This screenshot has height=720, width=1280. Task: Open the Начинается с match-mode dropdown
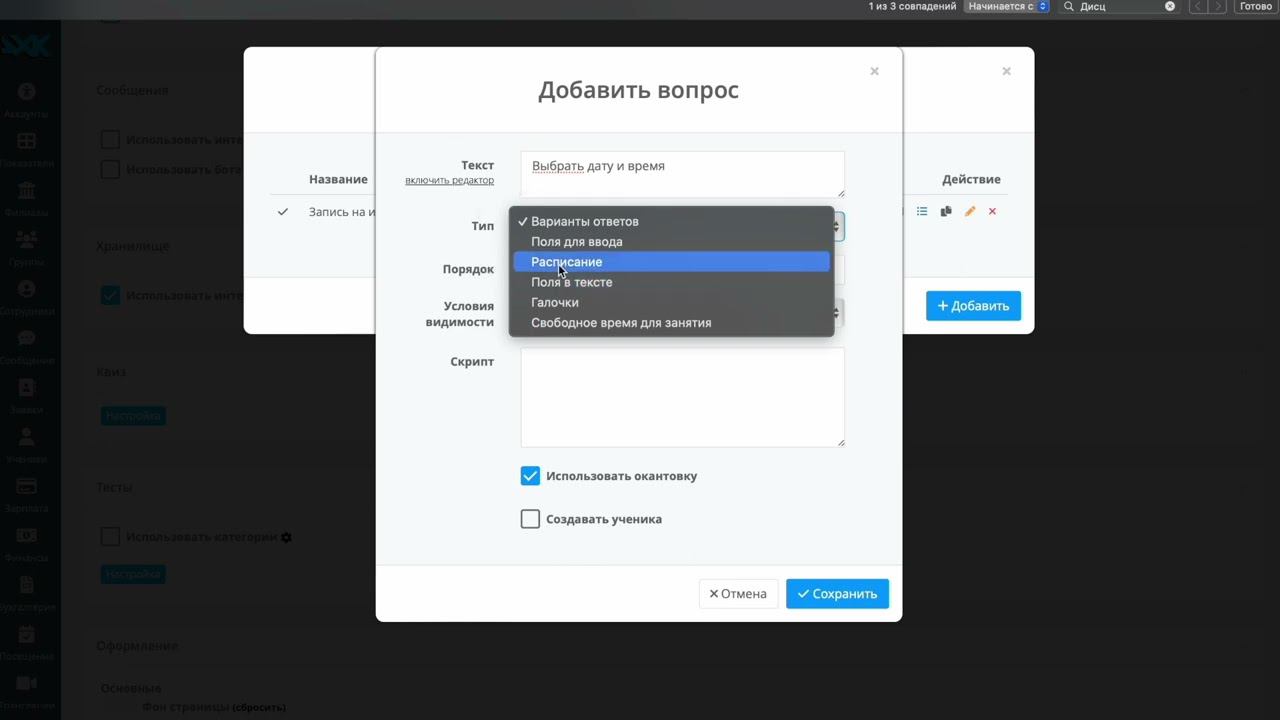click(1007, 6)
